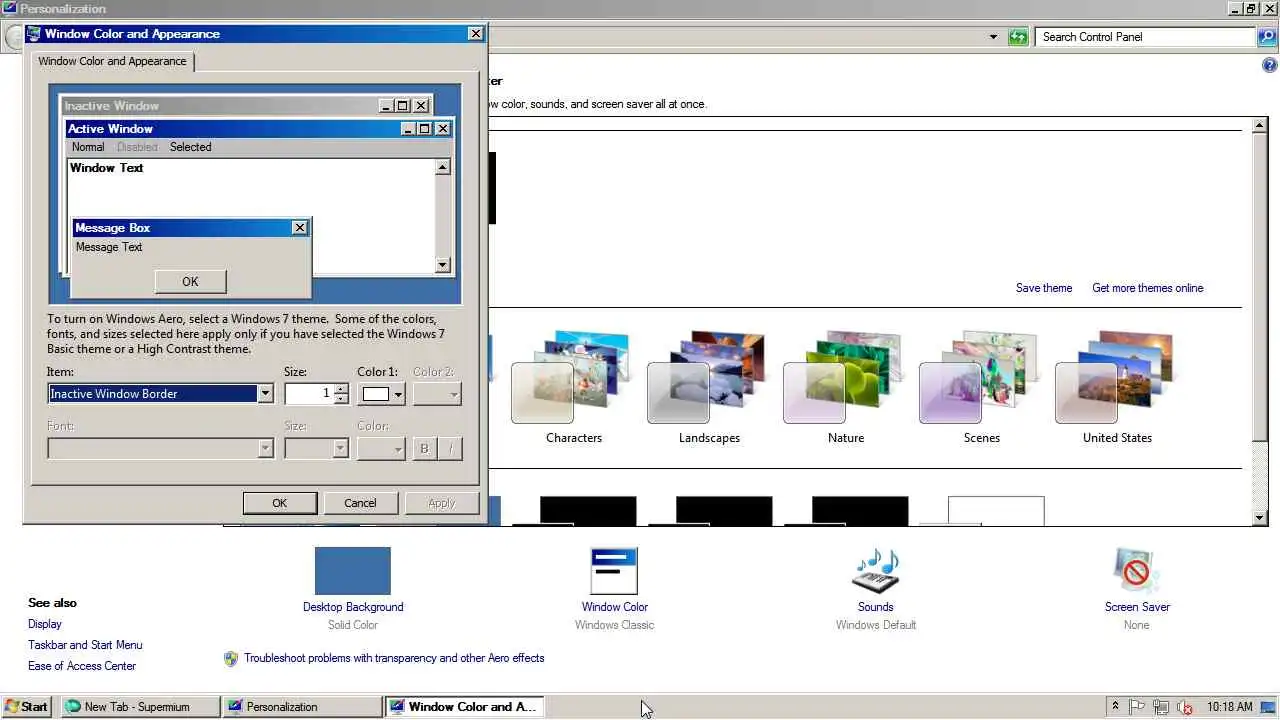Click the taskbar clock showing 10:18 AM
Viewport: 1280px width, 720px height.
point(1229,706)
